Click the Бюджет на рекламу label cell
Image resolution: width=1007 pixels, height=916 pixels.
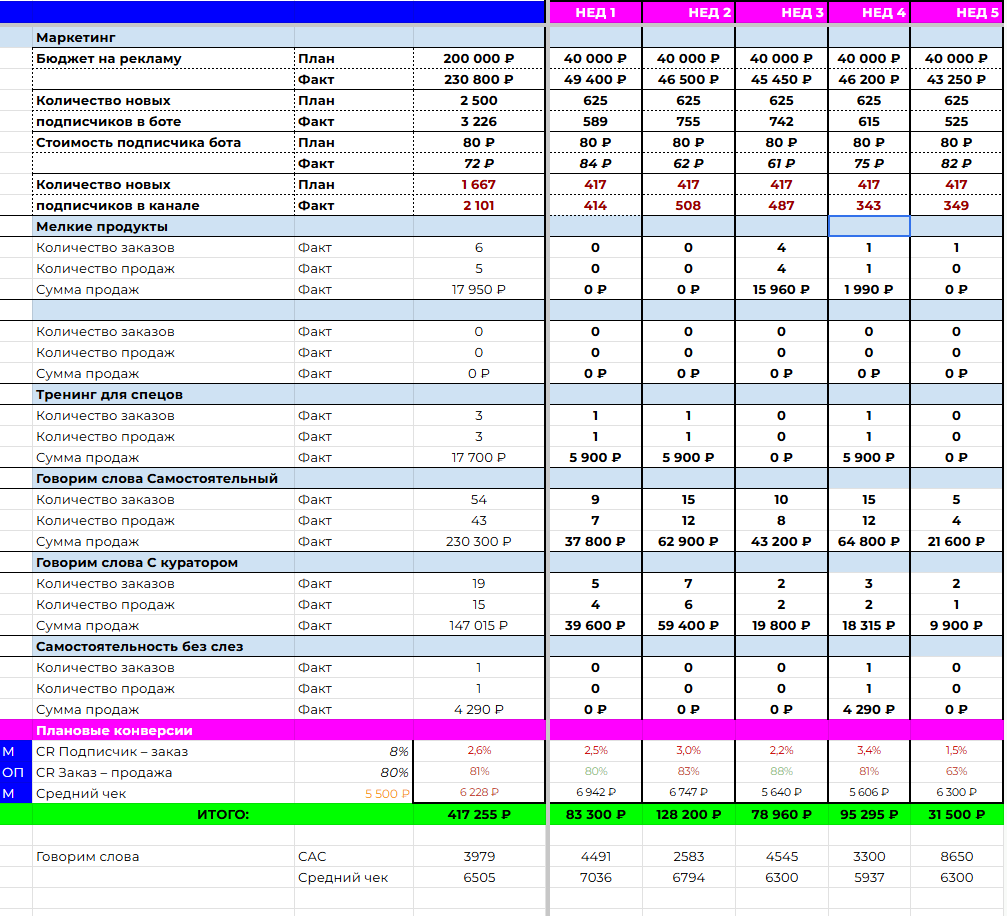[x=163, y=58]
